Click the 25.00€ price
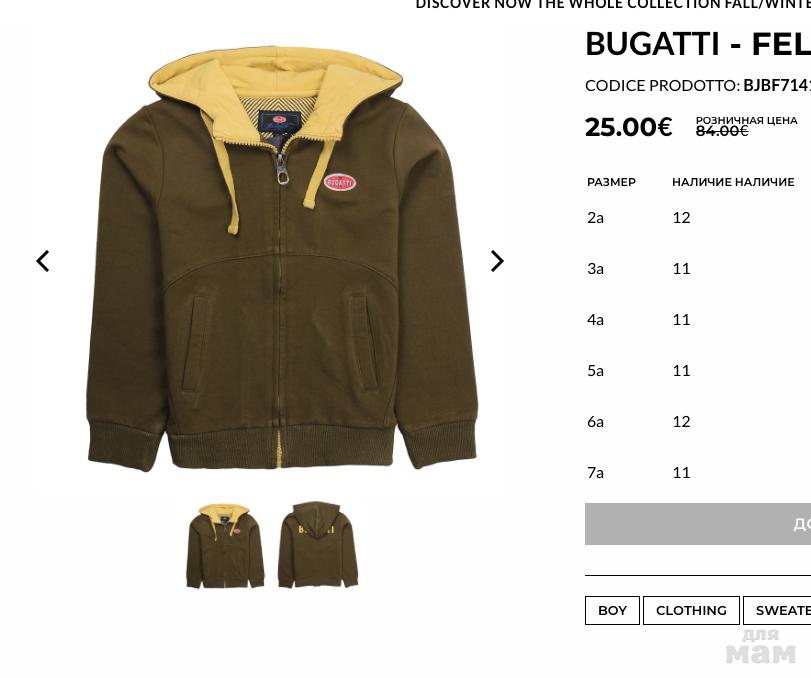Viewport: 811px width, 678px height. click(x=628, y=127)
